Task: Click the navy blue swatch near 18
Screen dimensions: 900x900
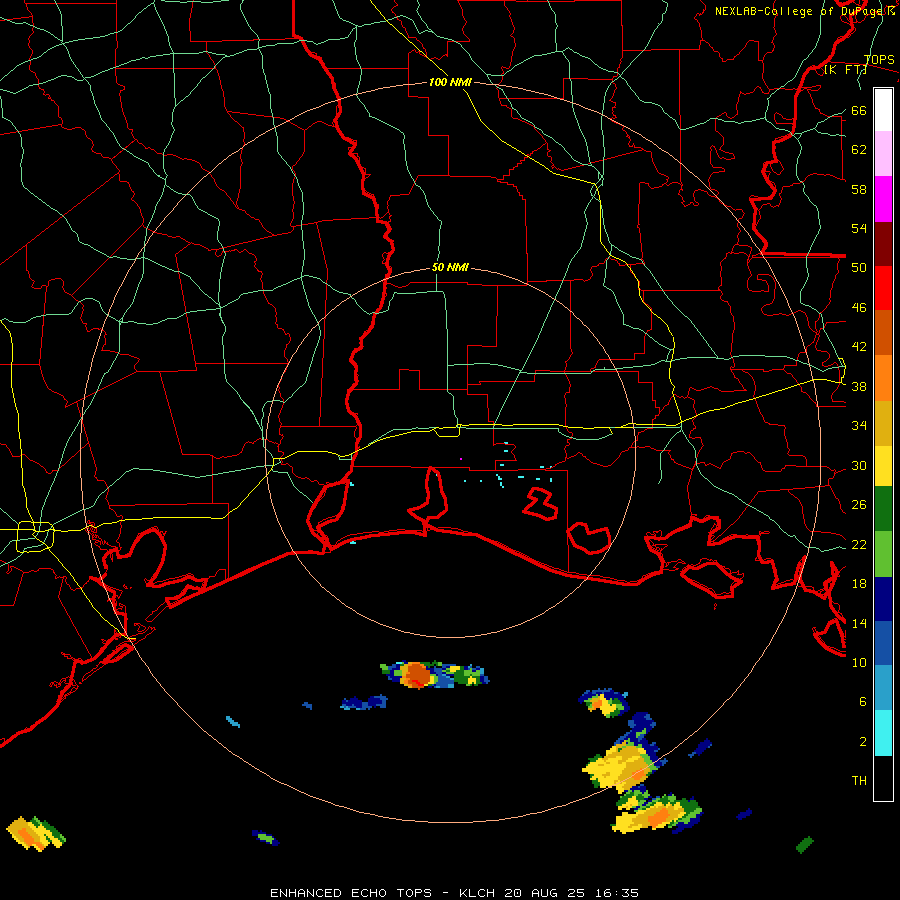Action: point(883,599)
